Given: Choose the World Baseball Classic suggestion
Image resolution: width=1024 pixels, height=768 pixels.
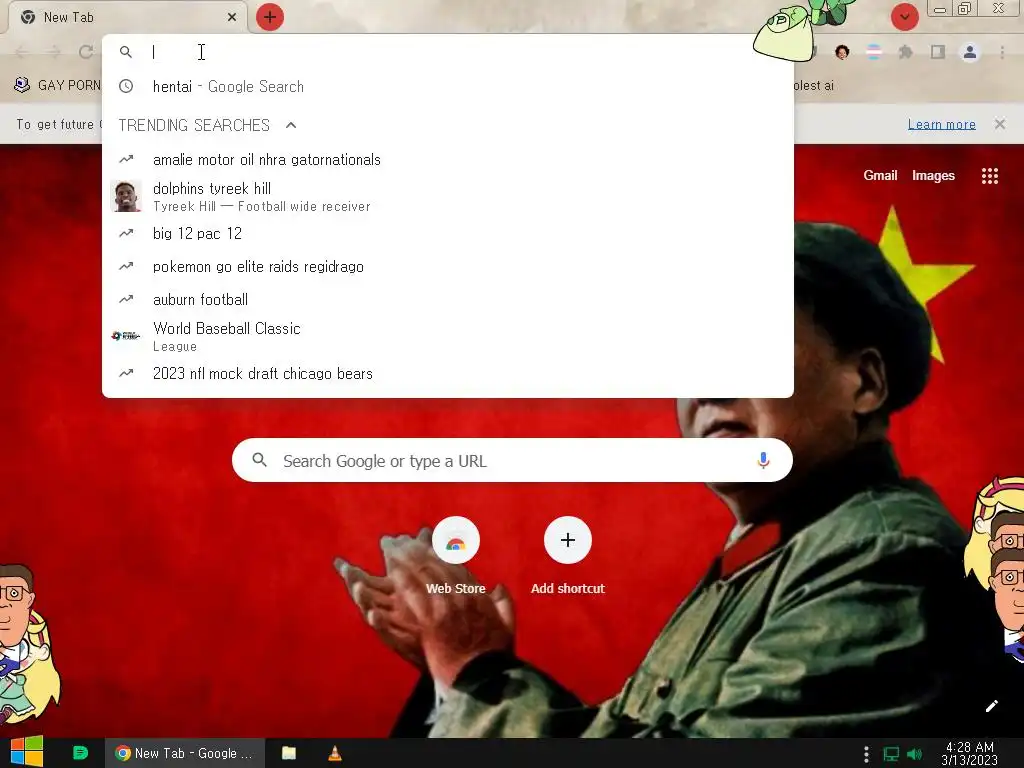Looking at the screenshot, I should (x=448, y=336).
